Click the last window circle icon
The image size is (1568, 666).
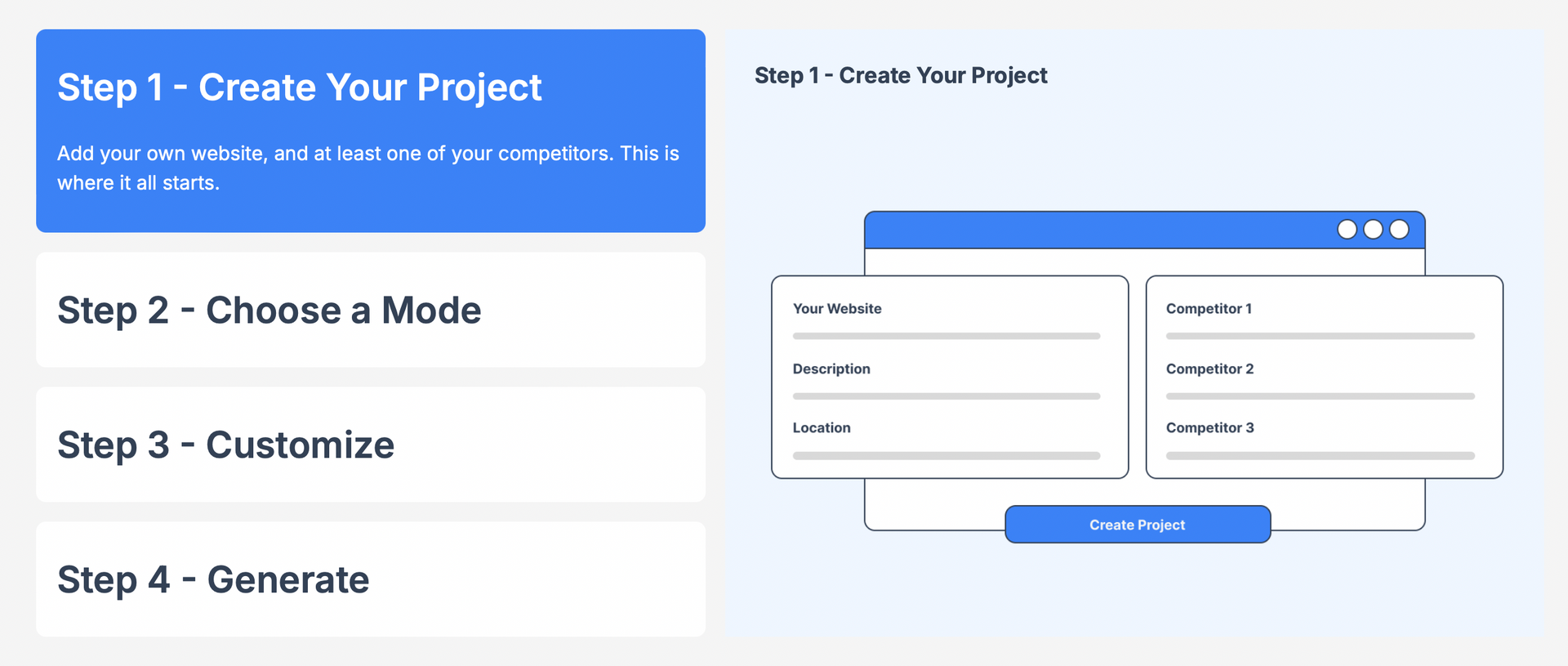tap(1400, 230)
